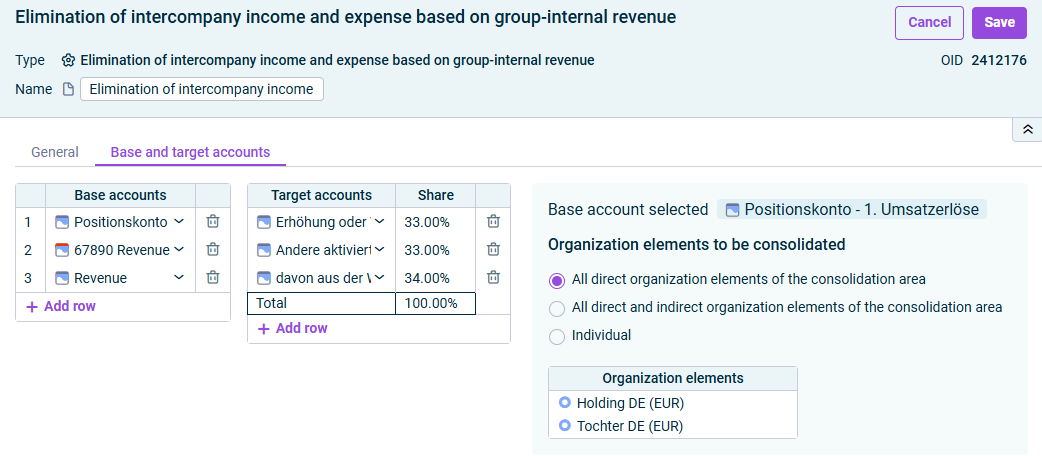The width and height of the screenshot is (1042, 456).
Task: Remove the davon aus der target row
Action: (493, 277)
